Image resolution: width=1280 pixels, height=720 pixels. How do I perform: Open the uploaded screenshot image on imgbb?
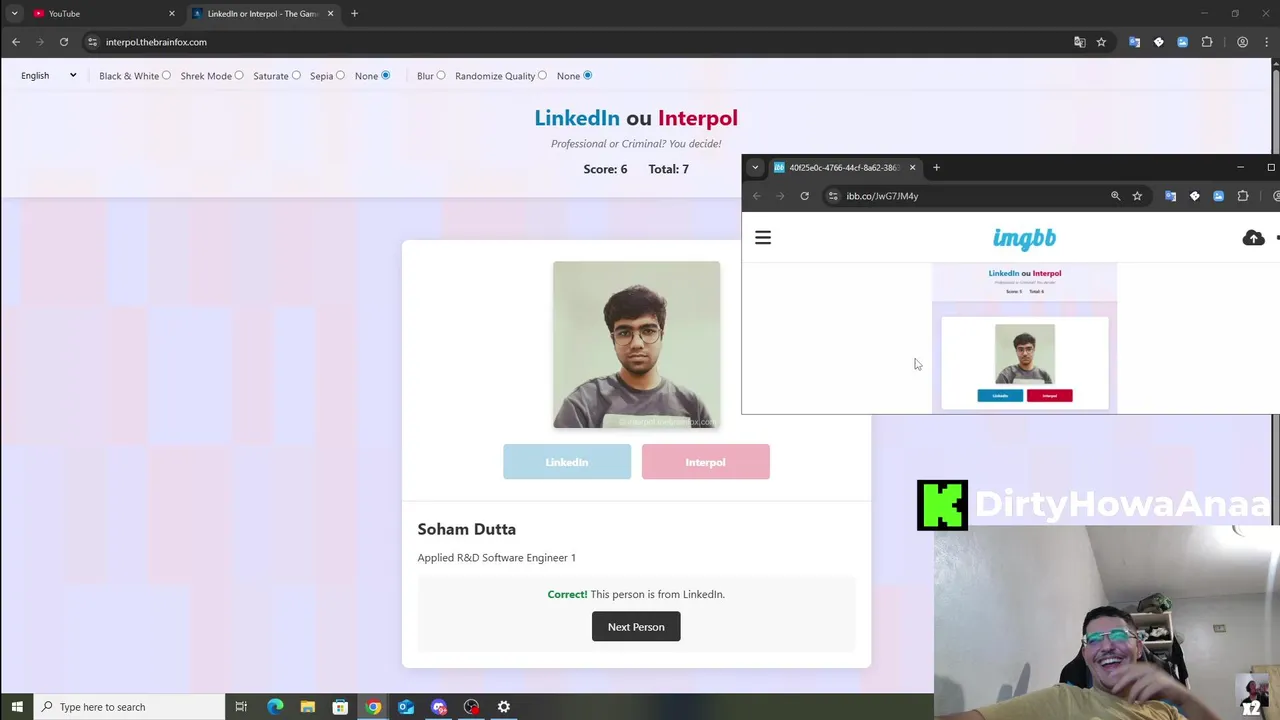click(x=1024, y=338)
